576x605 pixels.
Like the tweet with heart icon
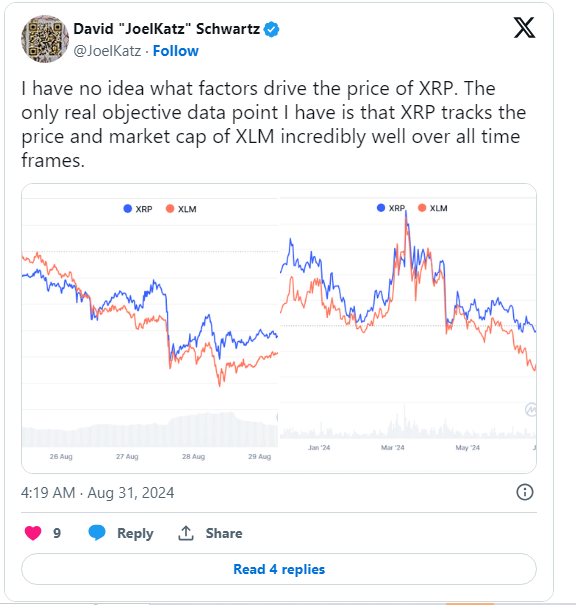(33, 533)
